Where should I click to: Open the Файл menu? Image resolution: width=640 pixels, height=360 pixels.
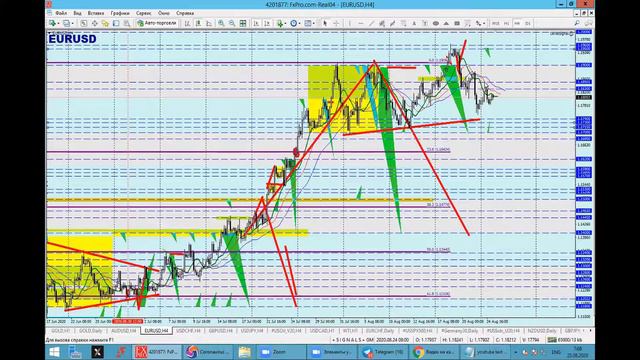click(61, 13)
